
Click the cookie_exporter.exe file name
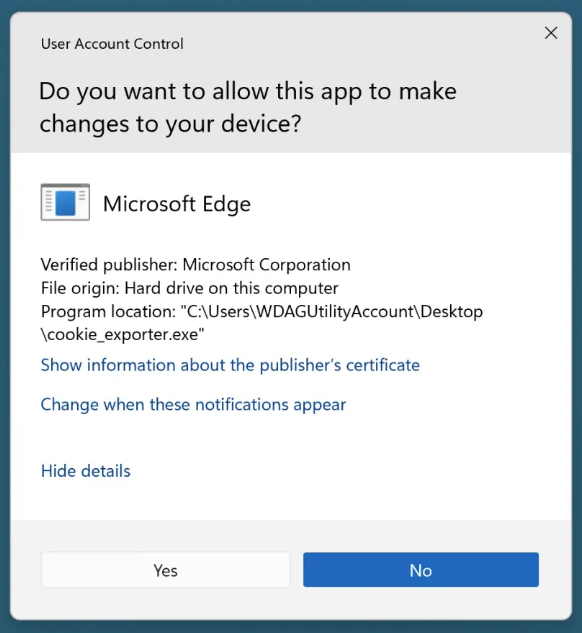(x=123, y=335)
